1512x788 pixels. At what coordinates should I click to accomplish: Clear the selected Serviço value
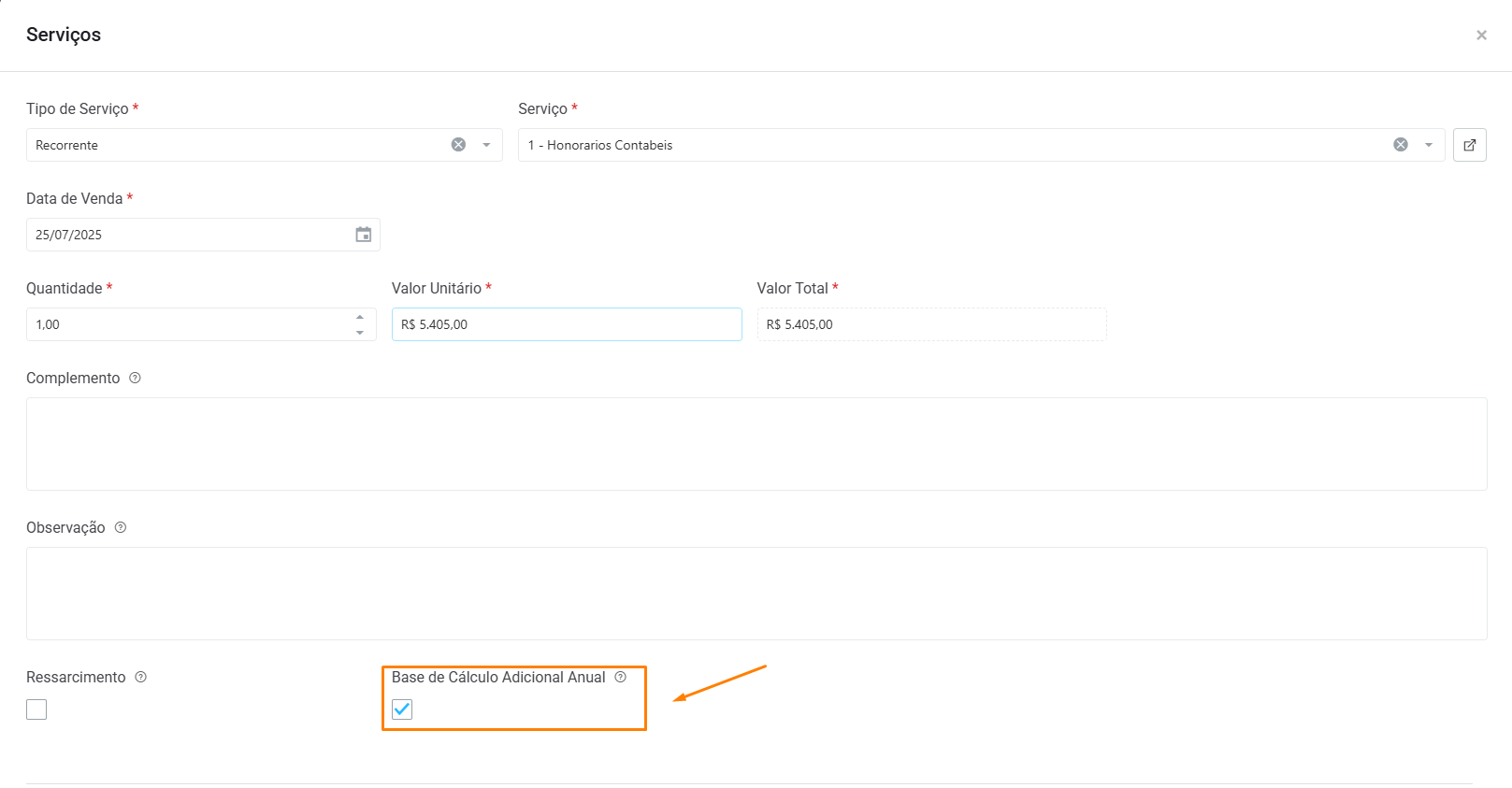(x=1400, y=145)
